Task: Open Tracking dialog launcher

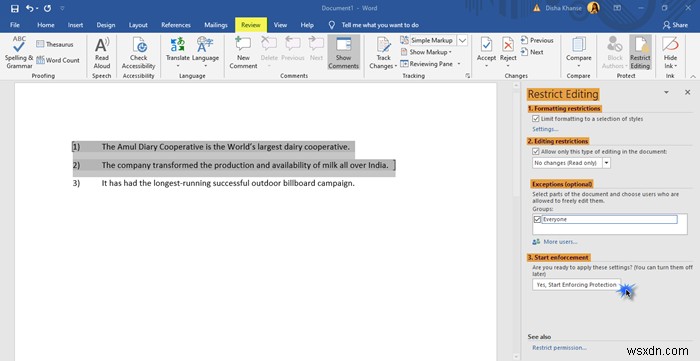Action: (467, 76)
